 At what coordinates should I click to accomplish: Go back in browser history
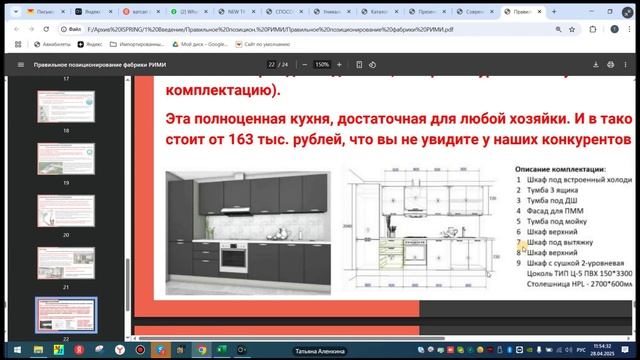pos(16,29)
